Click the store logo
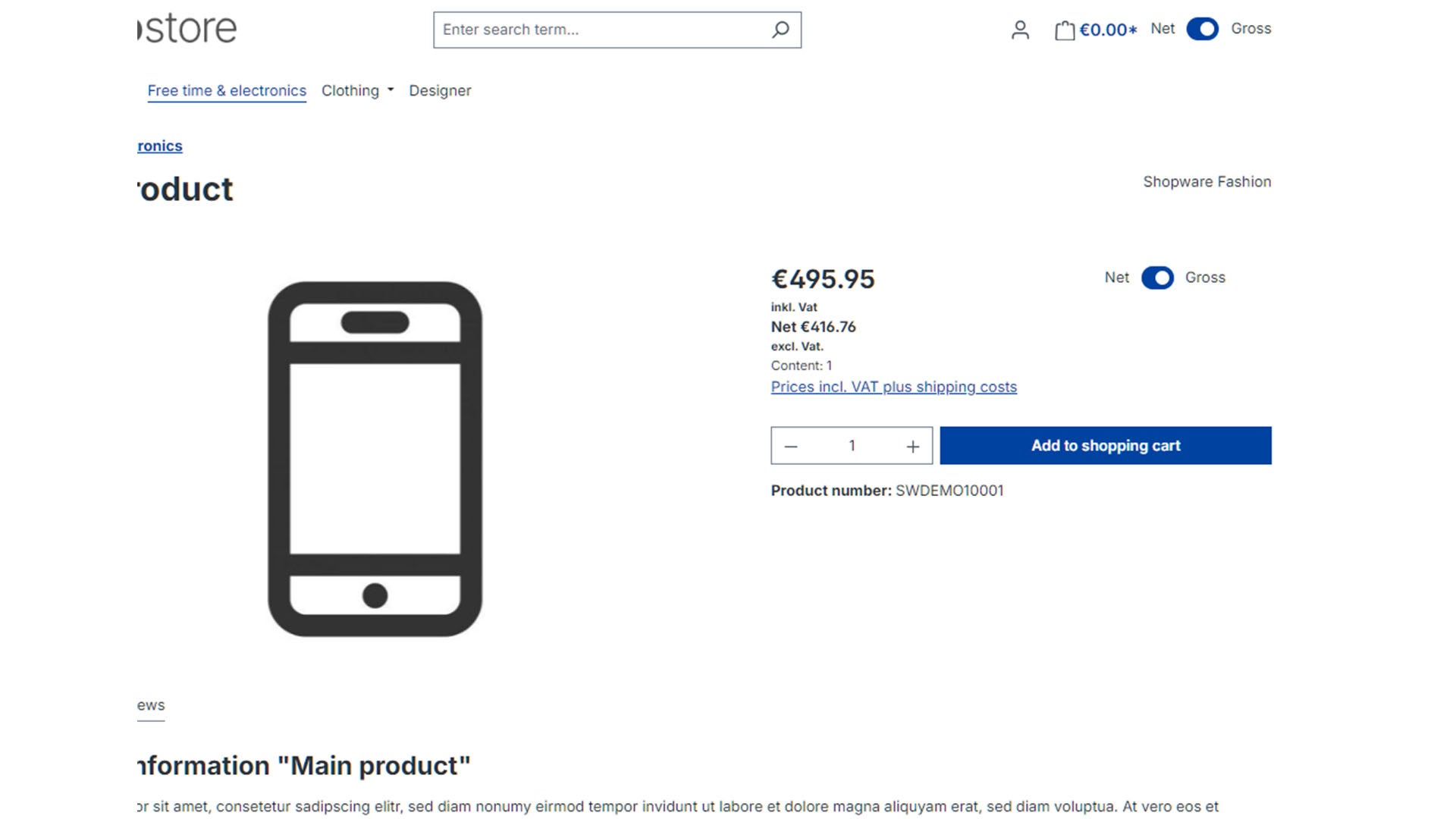The width and height of the screenshot is (1456, 819). click(187, 28)
